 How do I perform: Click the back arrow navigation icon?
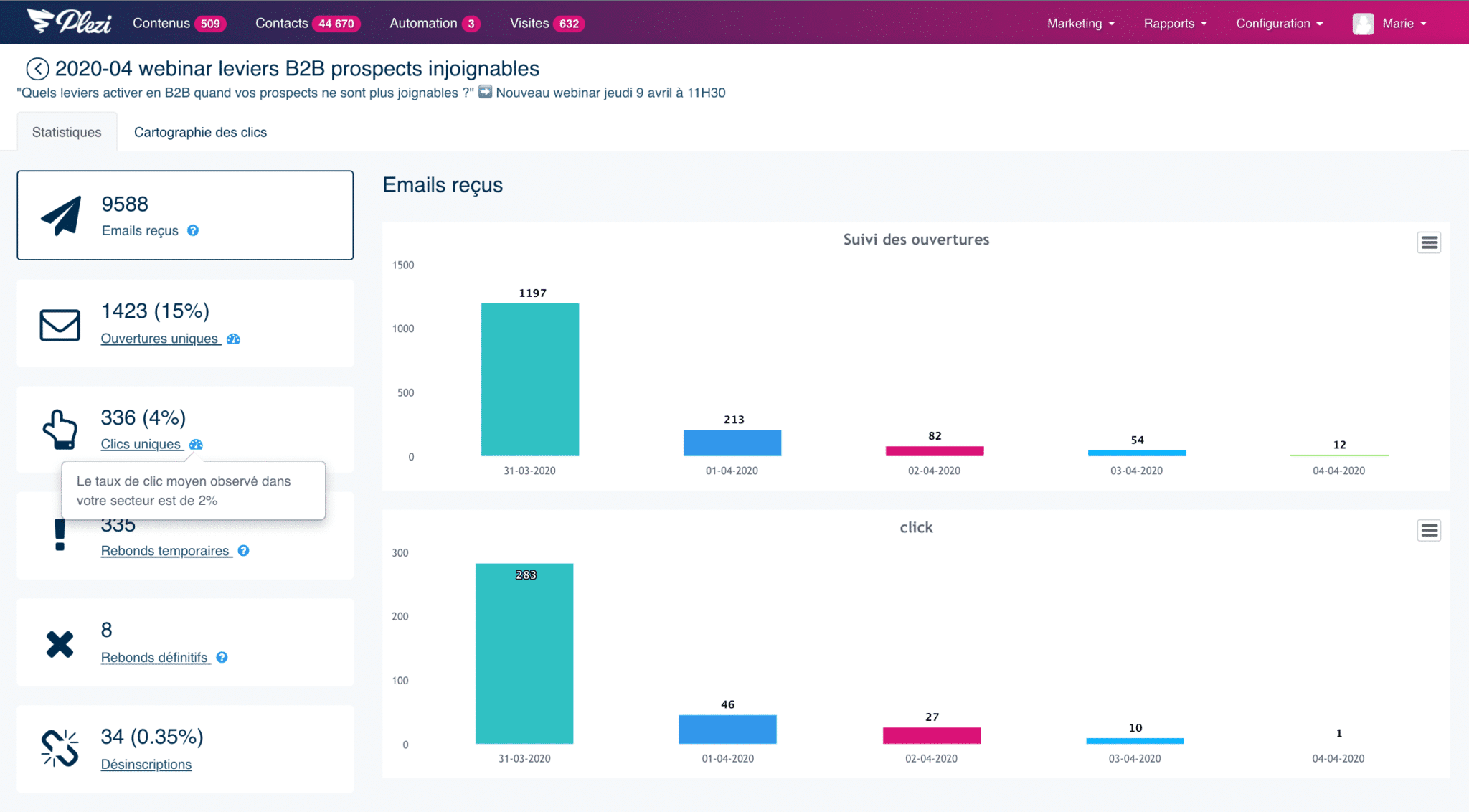click(37, 68)
